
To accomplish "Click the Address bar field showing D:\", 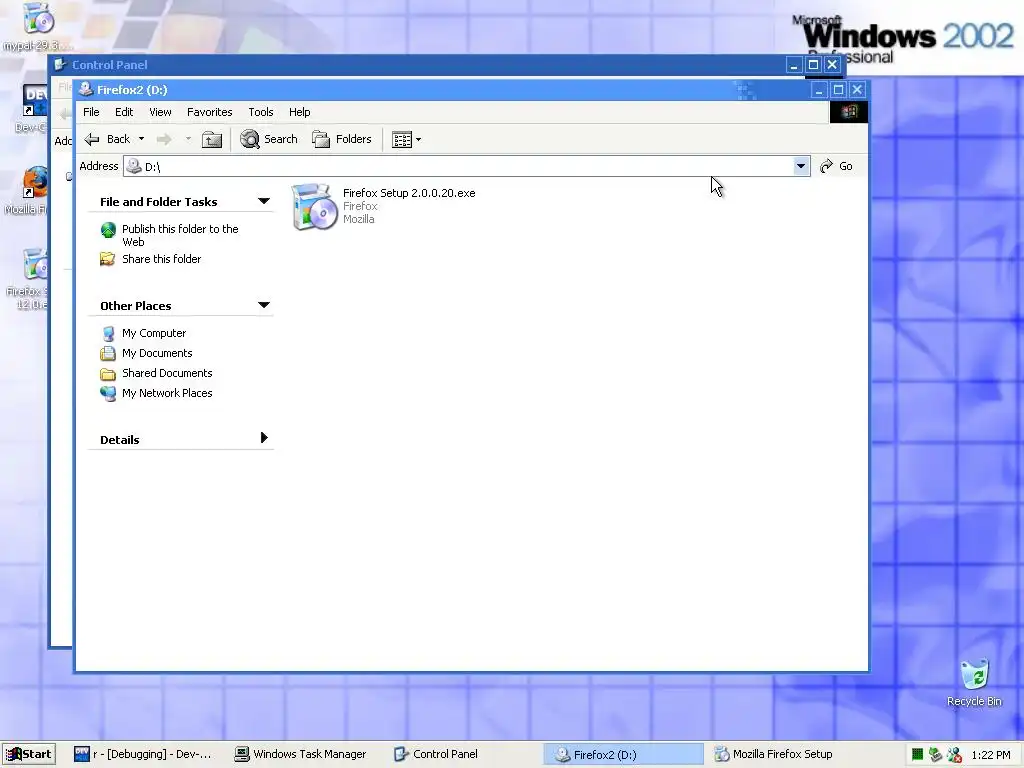I will tap(466, 167).
